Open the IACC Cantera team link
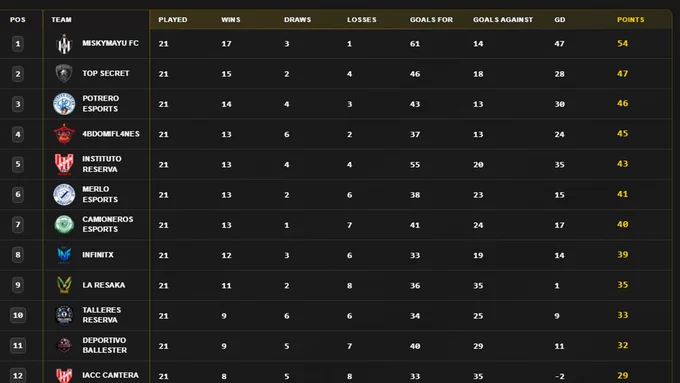 111,375
